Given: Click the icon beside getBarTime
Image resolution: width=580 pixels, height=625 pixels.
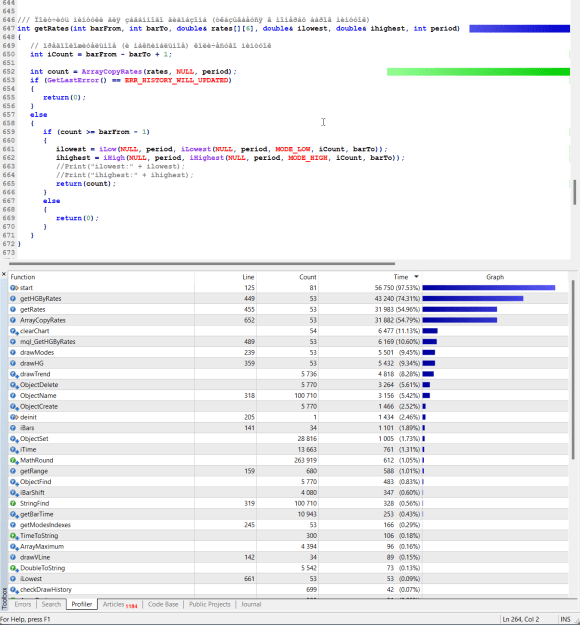Looking at the screenshot, I should [x=14, y=514].
